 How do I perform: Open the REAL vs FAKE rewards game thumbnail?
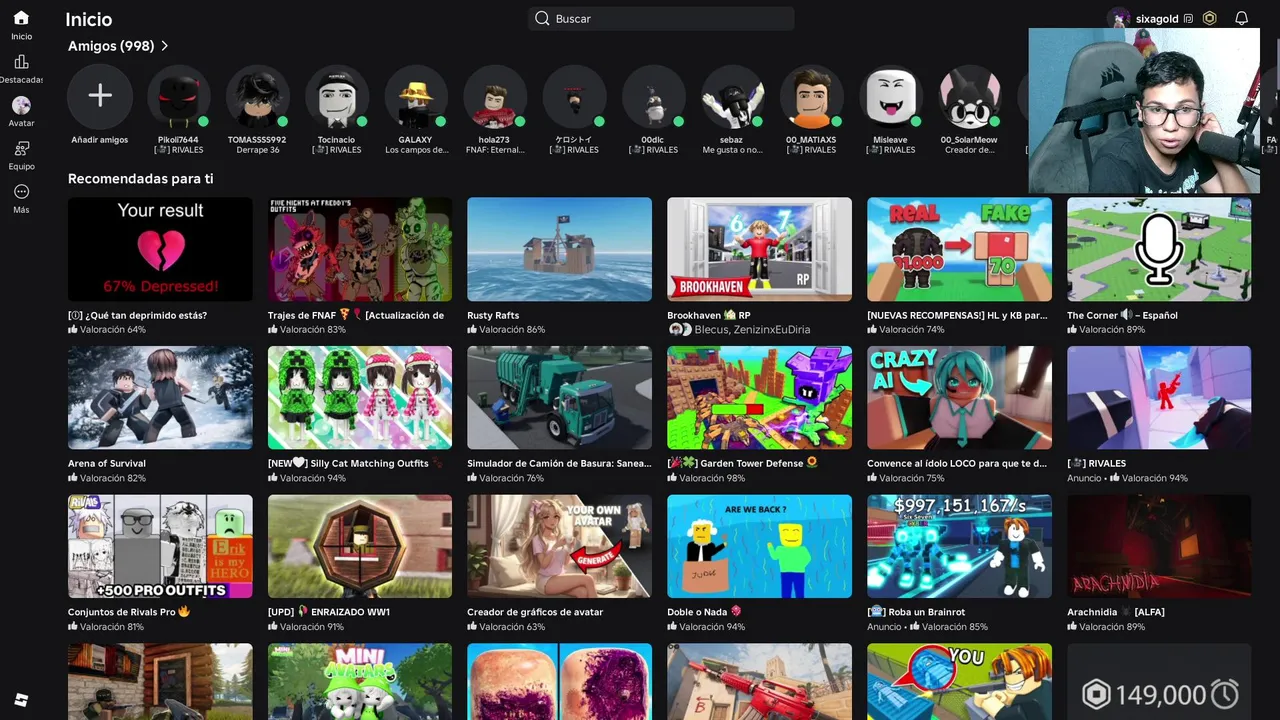[959, 249]
